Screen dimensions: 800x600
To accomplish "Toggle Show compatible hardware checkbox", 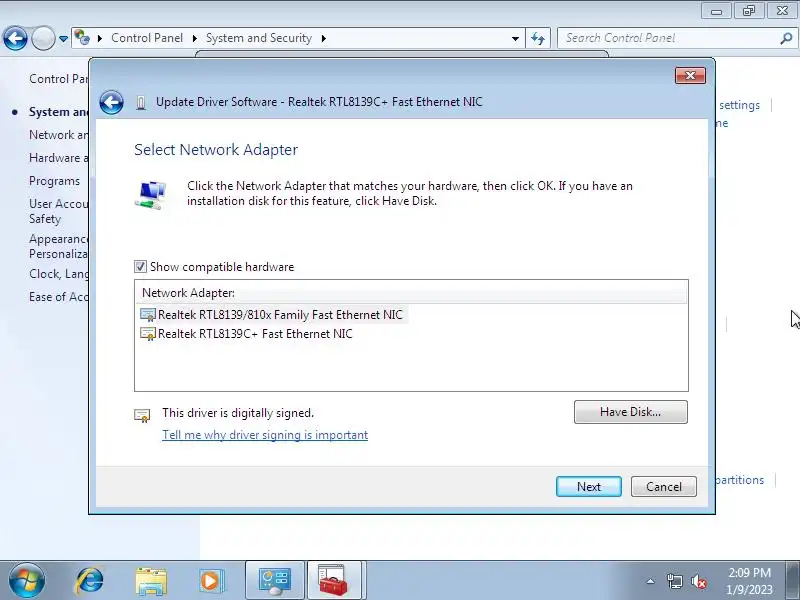I will pos(140,267).
